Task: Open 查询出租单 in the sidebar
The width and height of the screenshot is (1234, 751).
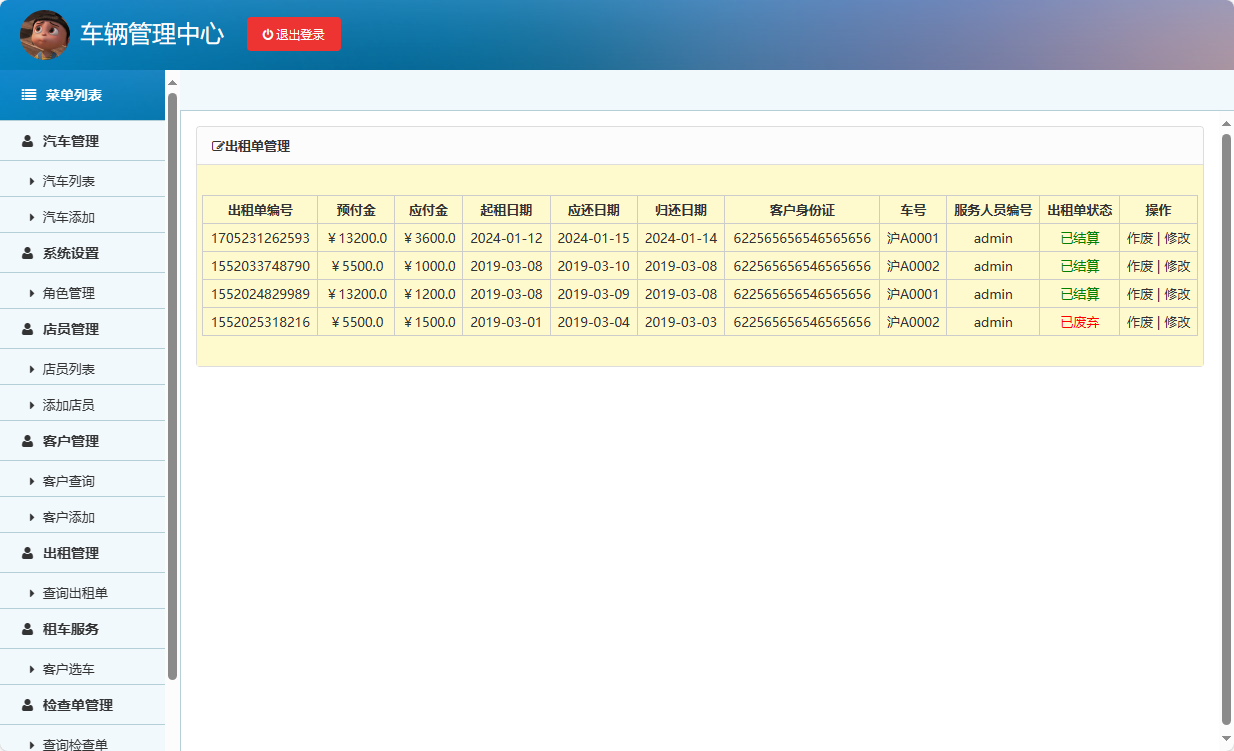Action: (x=75, y=593)
